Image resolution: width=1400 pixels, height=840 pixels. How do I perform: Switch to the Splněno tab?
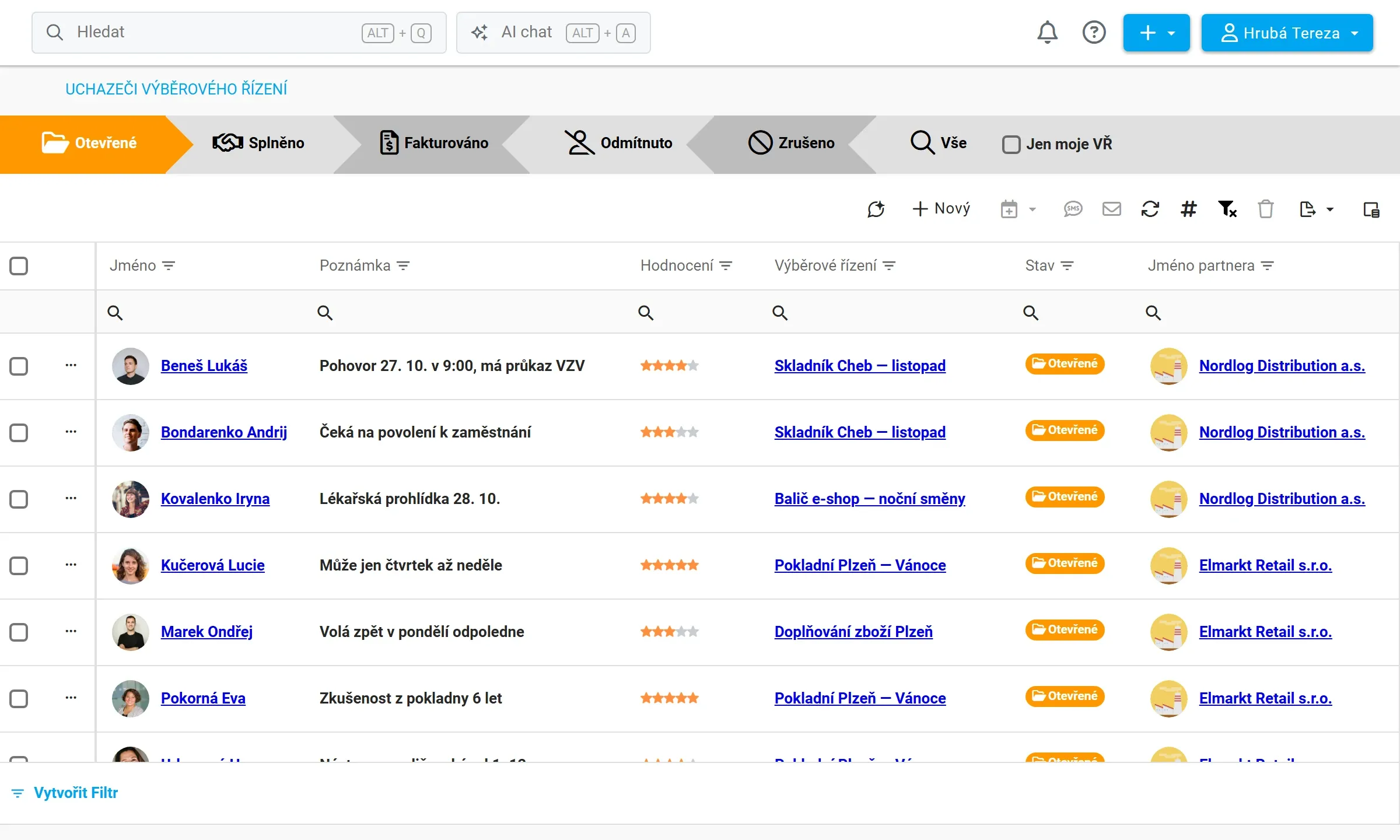258,143
